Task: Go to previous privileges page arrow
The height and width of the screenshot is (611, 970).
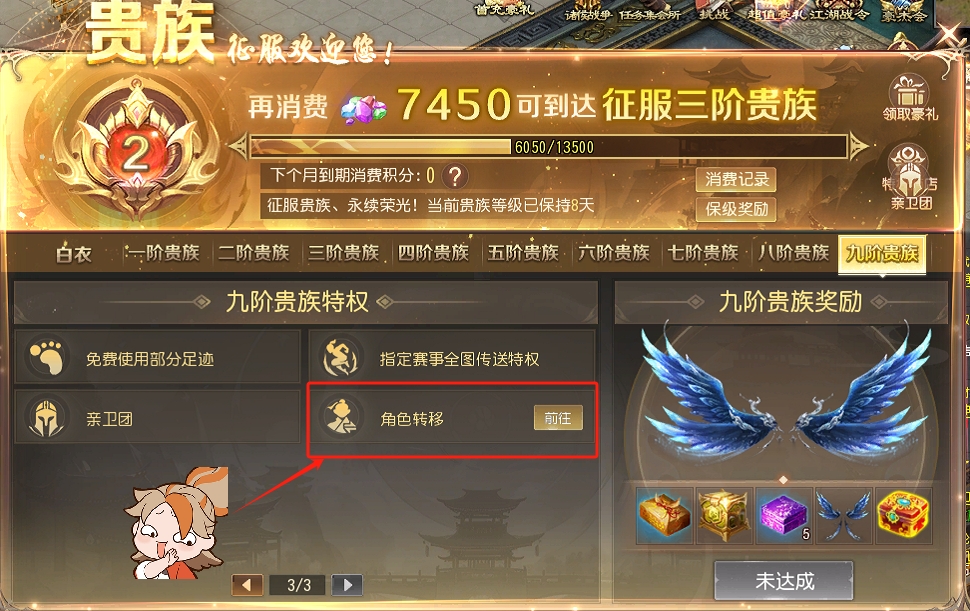Action: (247, 584)
